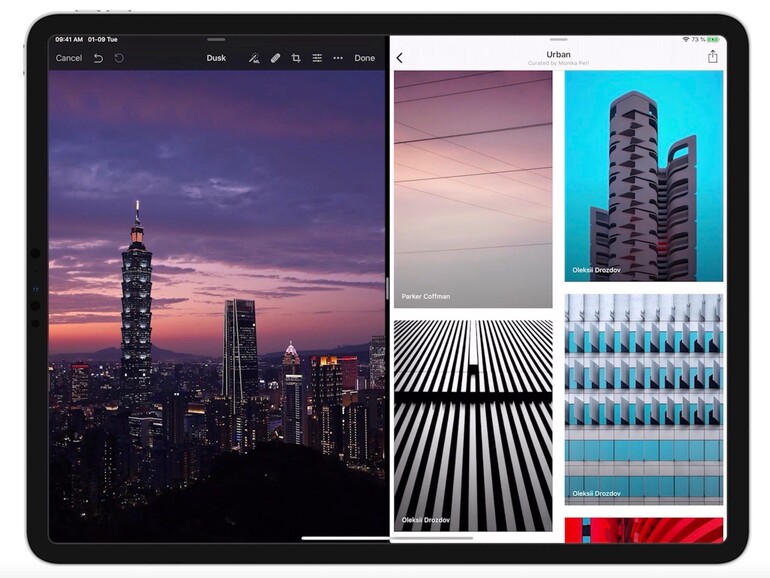The height and width of the screenshot is (578, 770).
Task: Tap the left app's multitasking grabber
Action: [216, 39]
